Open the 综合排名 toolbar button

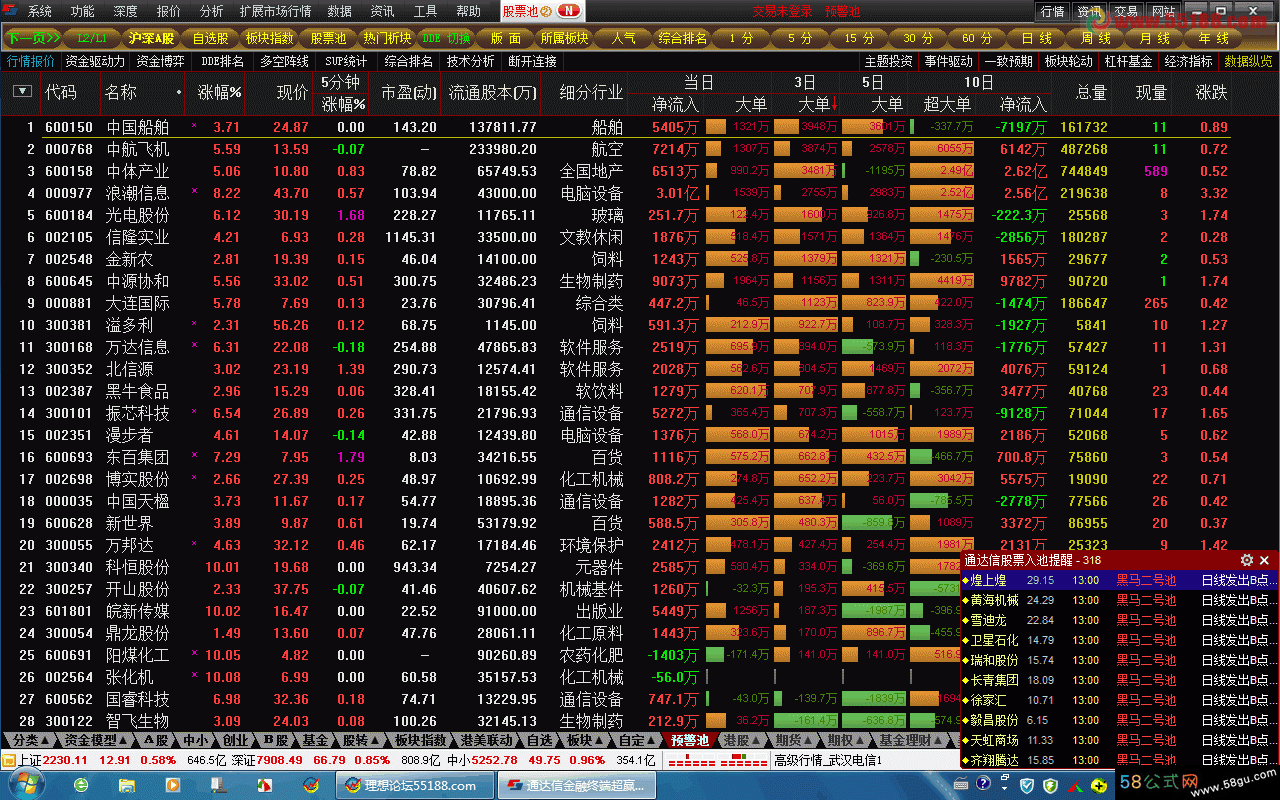(x=683, y=38)
